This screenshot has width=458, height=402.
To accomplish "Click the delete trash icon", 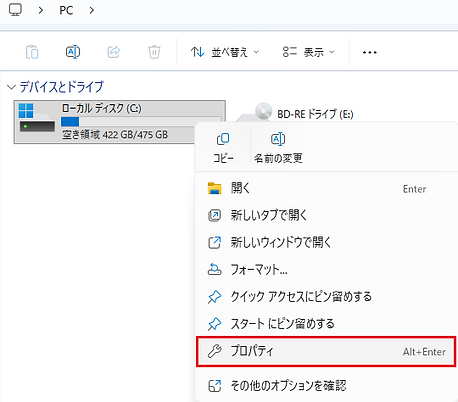I will click(x=154, y=52).
